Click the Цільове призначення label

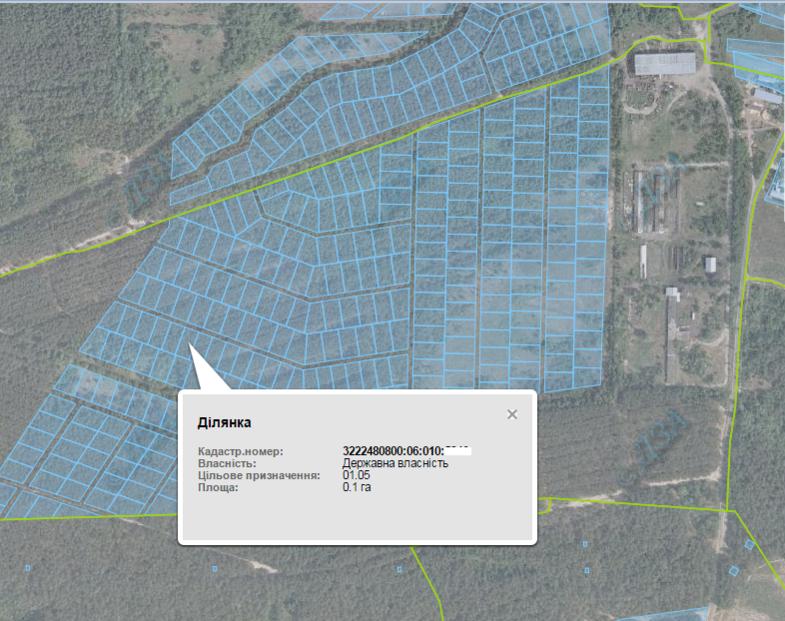point(259,475)
